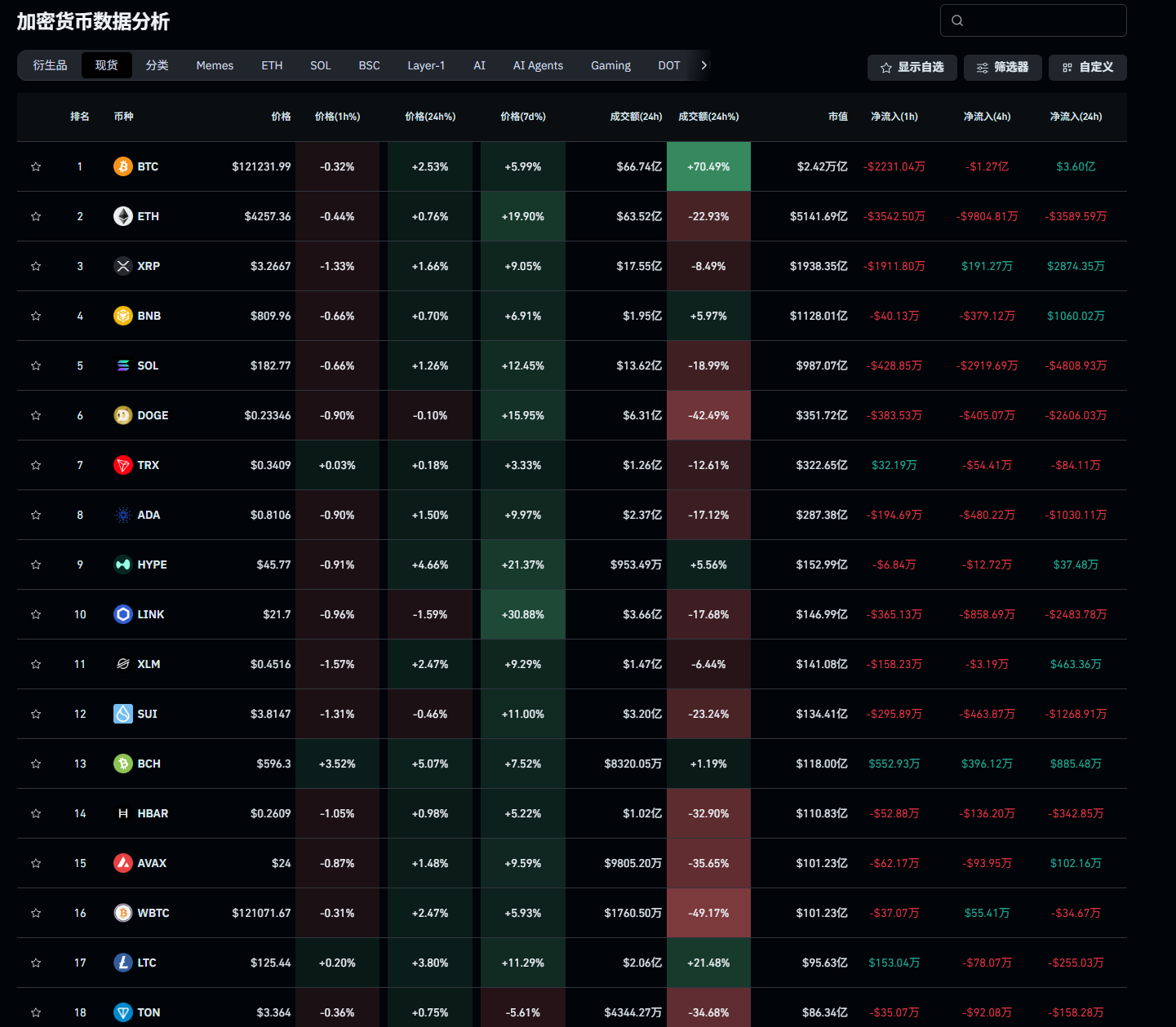The height and width of the screenshot is (1027, 1176).
Task: Open the DOT category tab
Action: (669, 65)
